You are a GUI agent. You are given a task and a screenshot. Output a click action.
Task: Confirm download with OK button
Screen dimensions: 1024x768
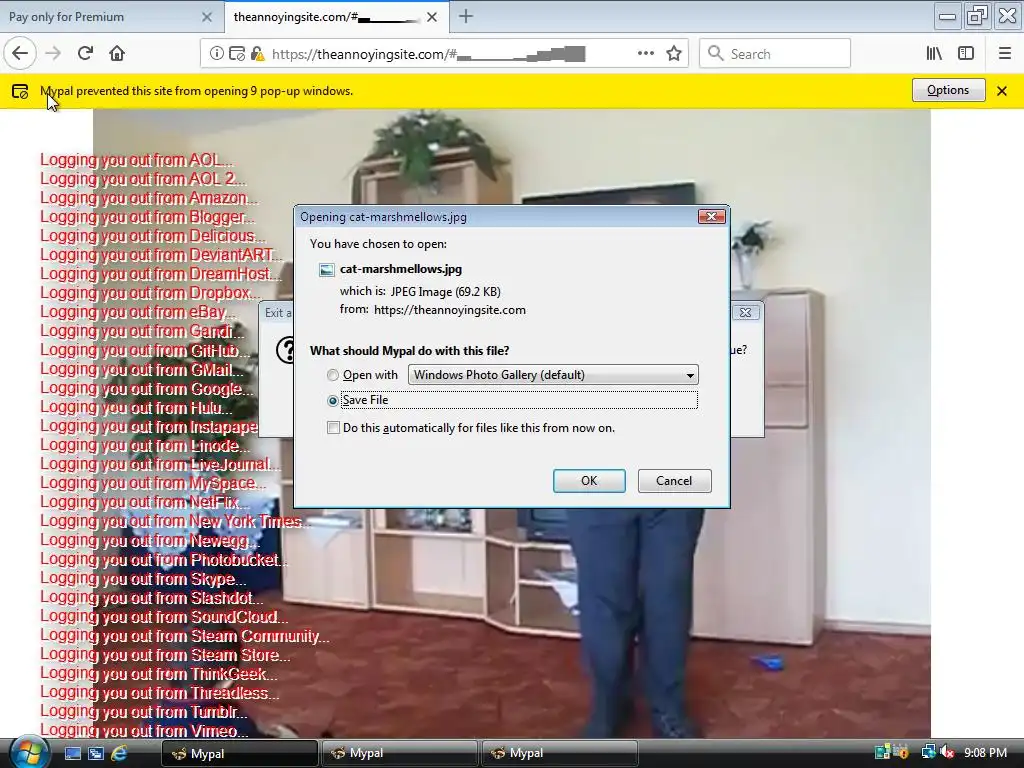coord(589,481)
